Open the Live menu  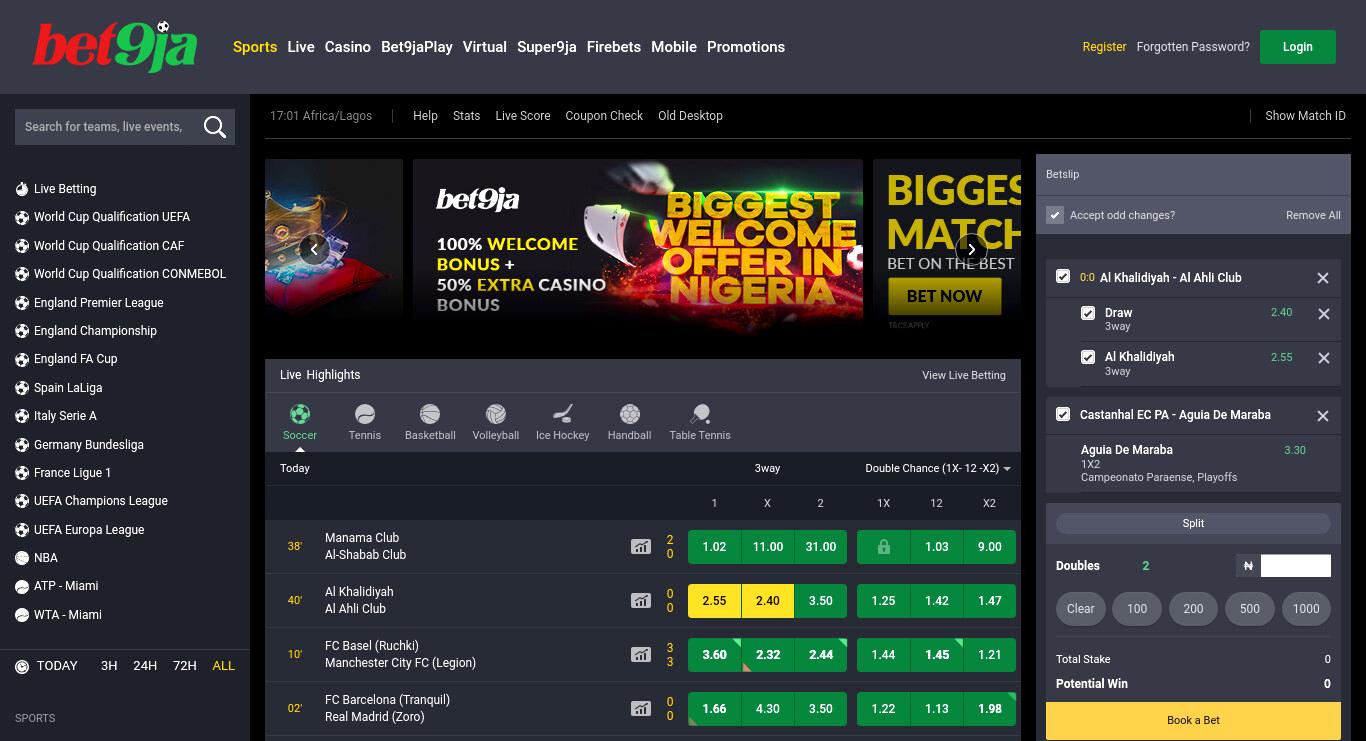pyautogui.click(x=301, y=47)
